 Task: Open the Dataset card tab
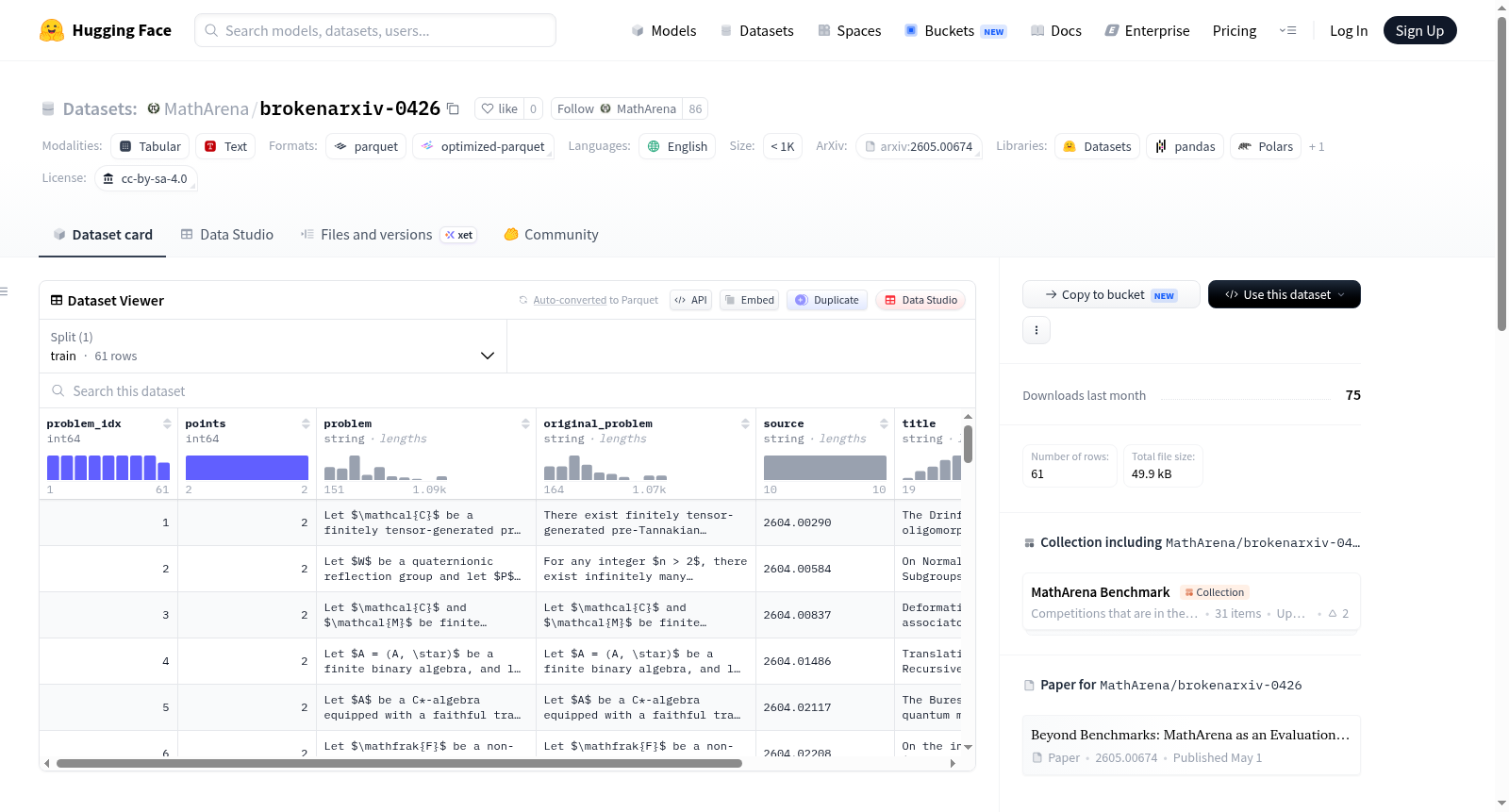(x=102, y=234)
